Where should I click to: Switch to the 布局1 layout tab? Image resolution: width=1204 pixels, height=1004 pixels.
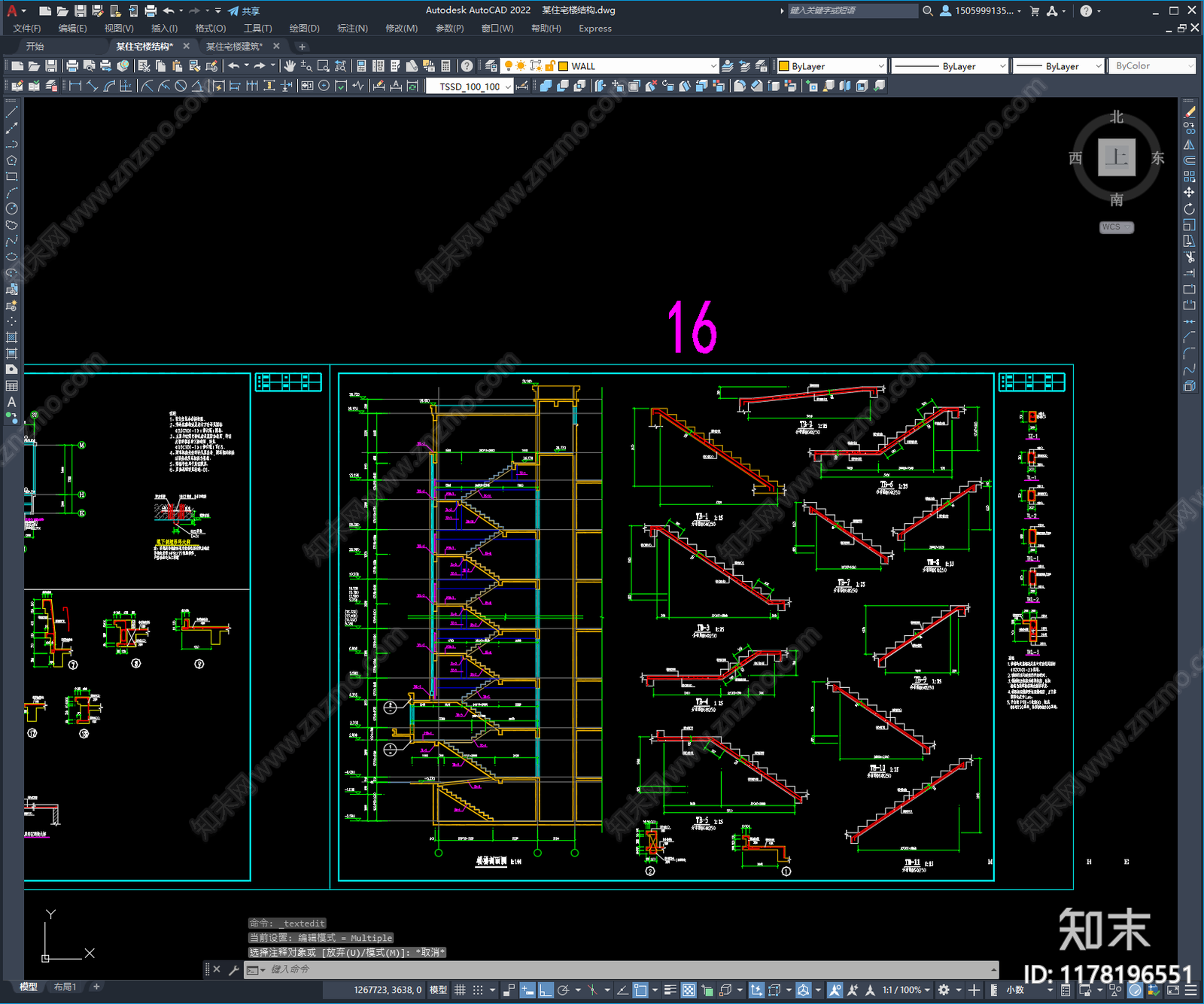pyautogui.click(x=65, y=987)
